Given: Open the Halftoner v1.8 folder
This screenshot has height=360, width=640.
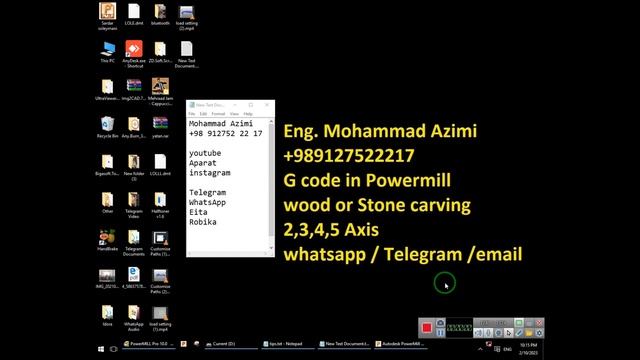Looking at the screenshot, I should pyautogui.click(x=160, y=205).
